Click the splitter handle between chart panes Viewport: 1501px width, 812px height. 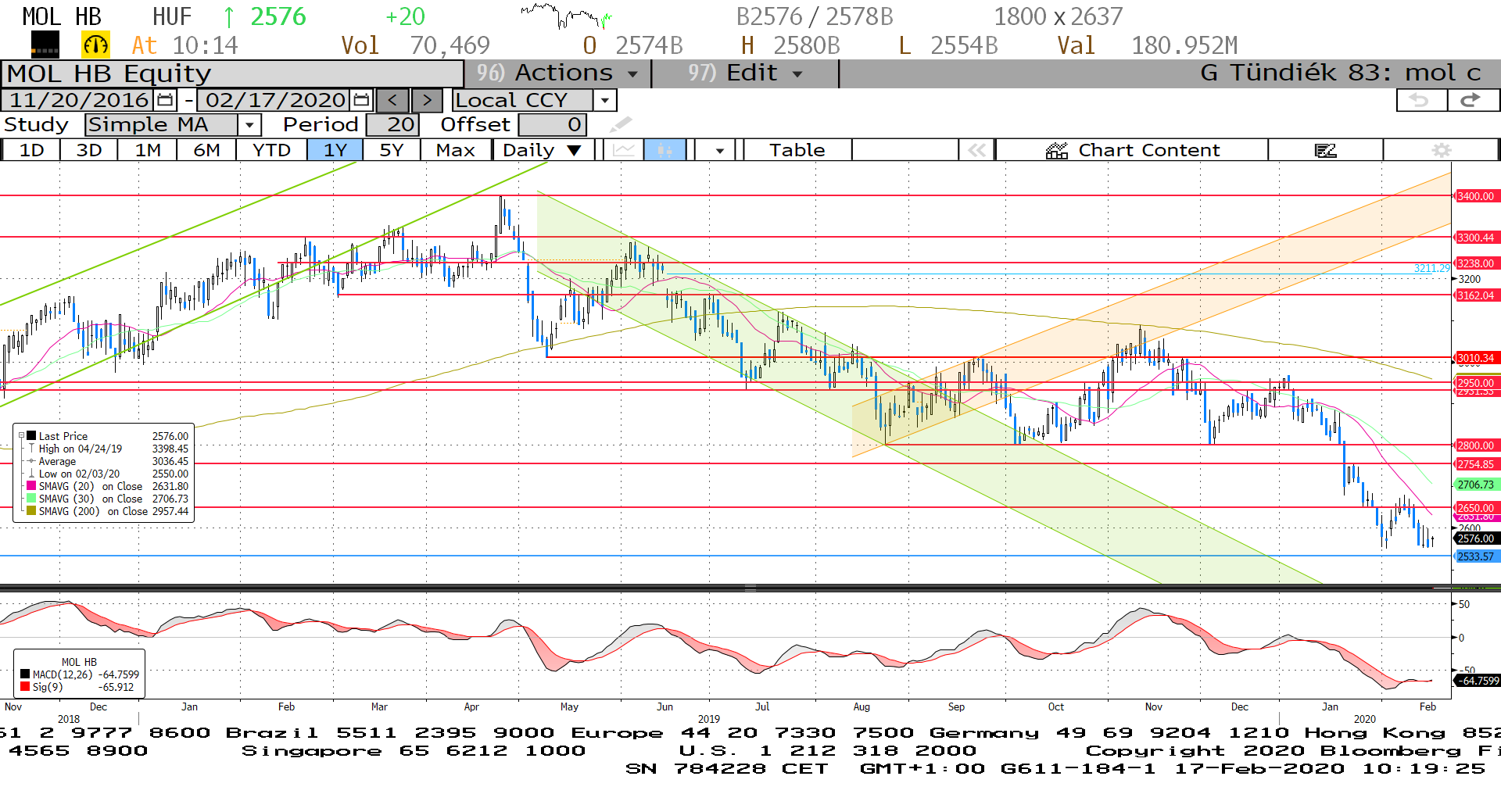[750, 588]
